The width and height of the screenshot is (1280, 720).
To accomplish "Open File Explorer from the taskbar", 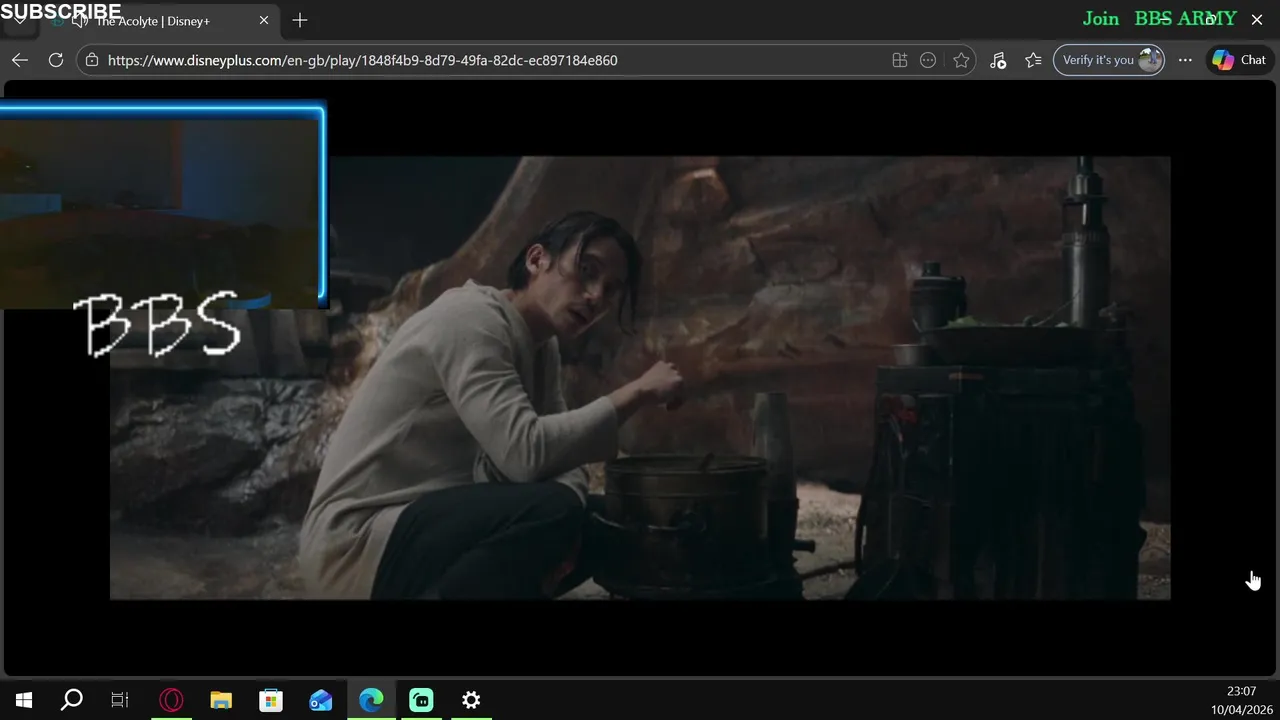I will pos(221,700).
